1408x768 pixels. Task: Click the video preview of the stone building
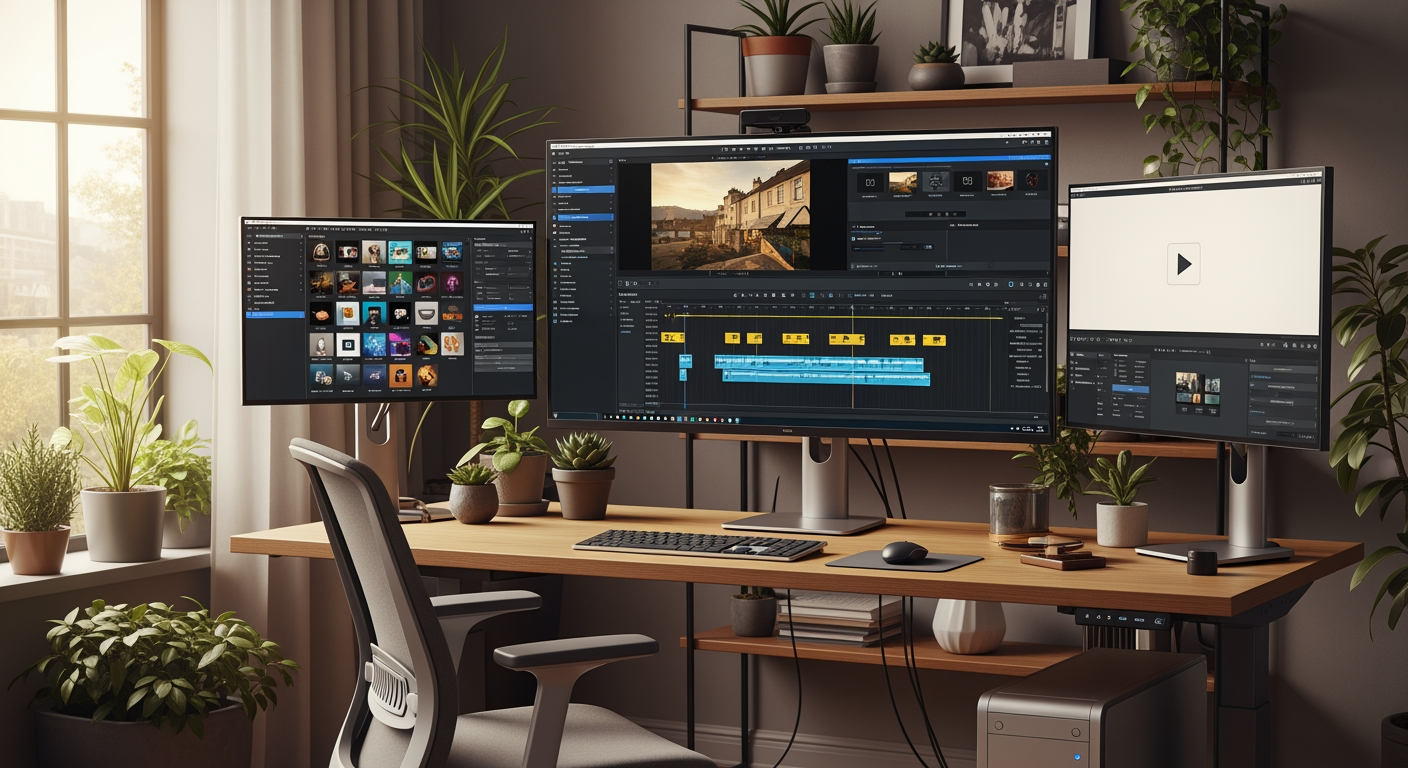point(730,215)
